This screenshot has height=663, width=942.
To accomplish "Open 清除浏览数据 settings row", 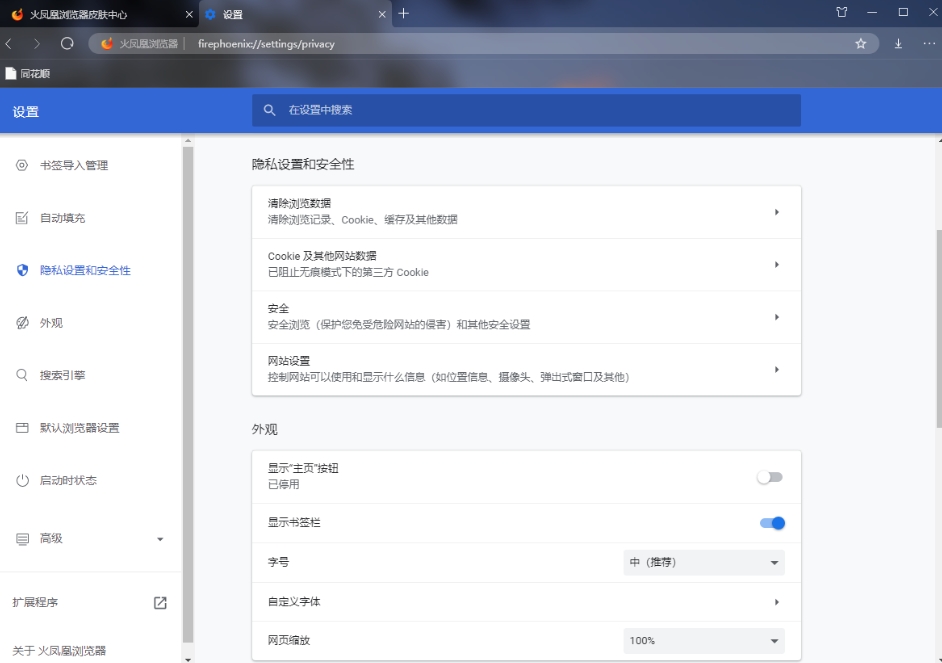I will (x=526, y=211).
